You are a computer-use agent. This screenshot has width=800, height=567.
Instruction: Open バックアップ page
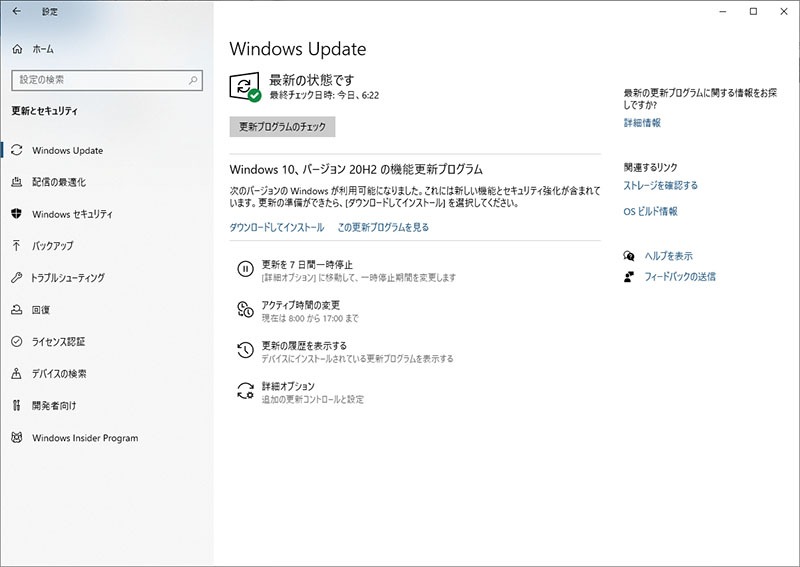[107, 246]
